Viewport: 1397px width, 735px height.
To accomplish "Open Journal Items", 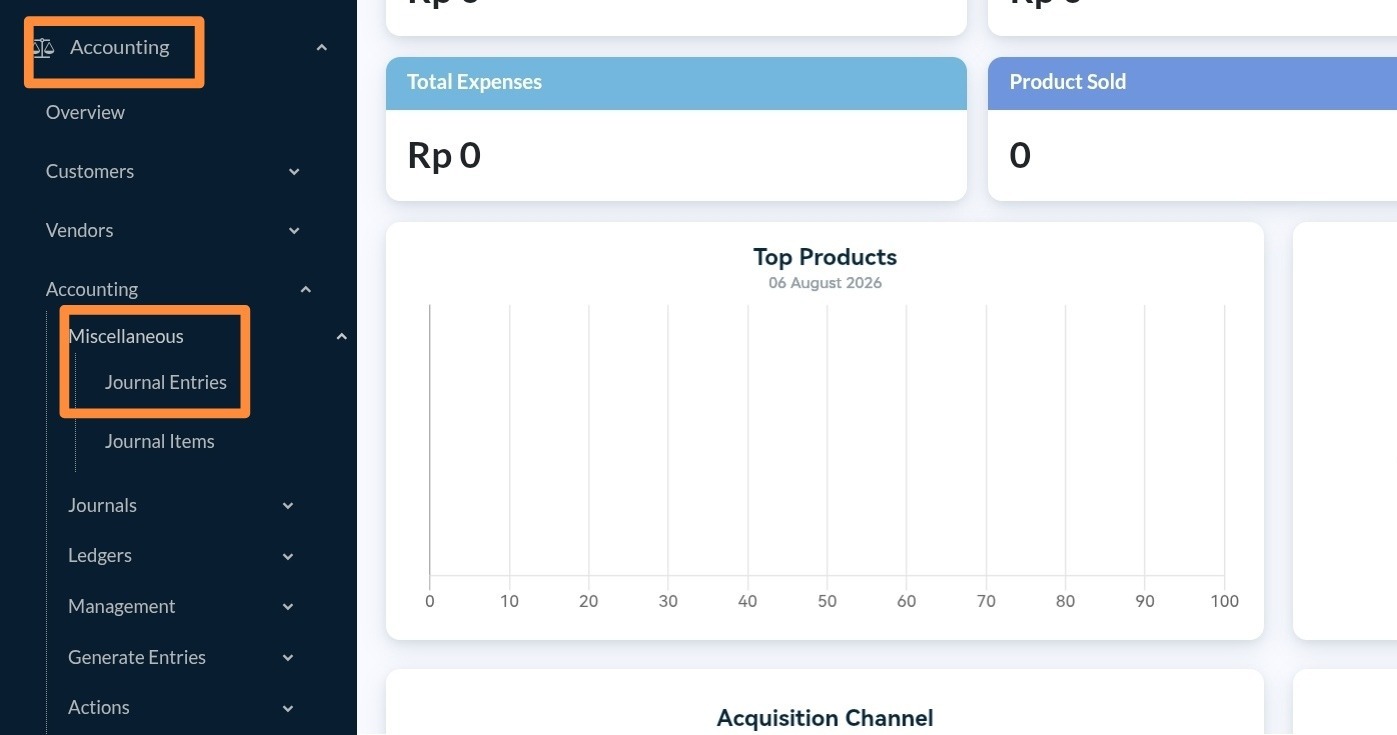I will click(x=160, y=441).
